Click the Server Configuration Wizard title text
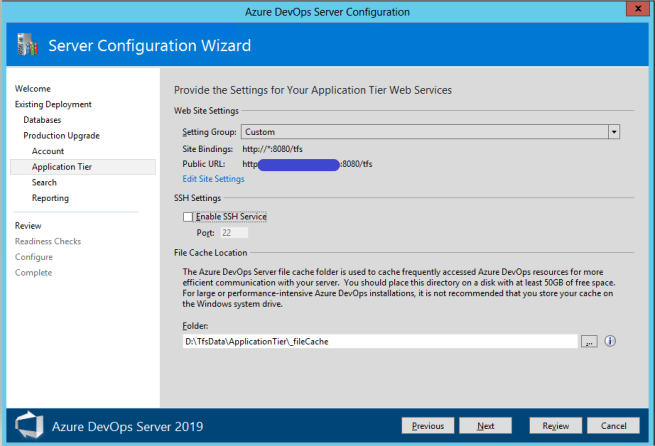The width and height of the screenshot is (655, 446). [x=150, y=46]
